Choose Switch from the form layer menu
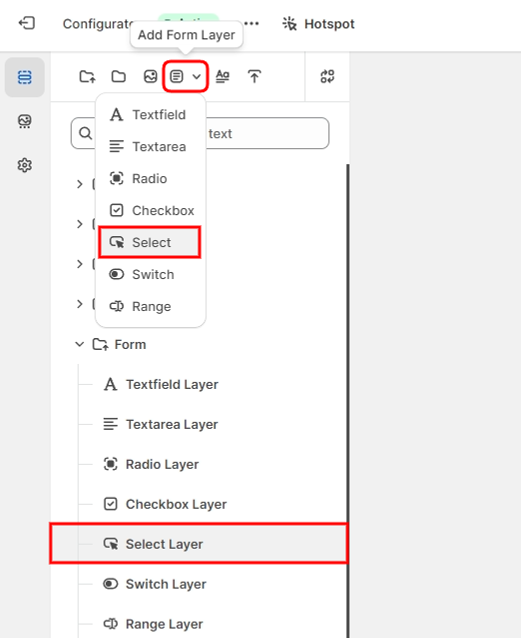The width and height of the screenshot is (521, 638). (150, 275)
